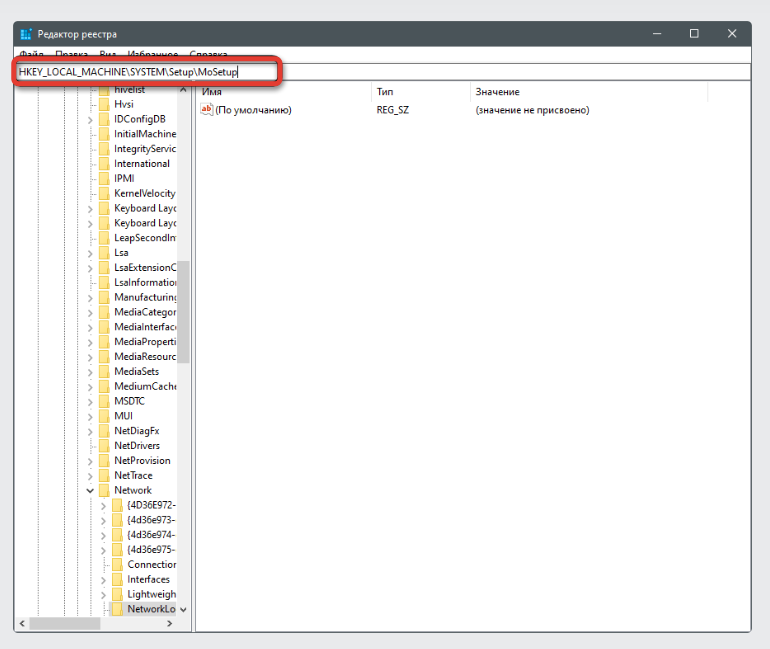
Task: Expand the Lightweigh key
Action: pos(103,595)
